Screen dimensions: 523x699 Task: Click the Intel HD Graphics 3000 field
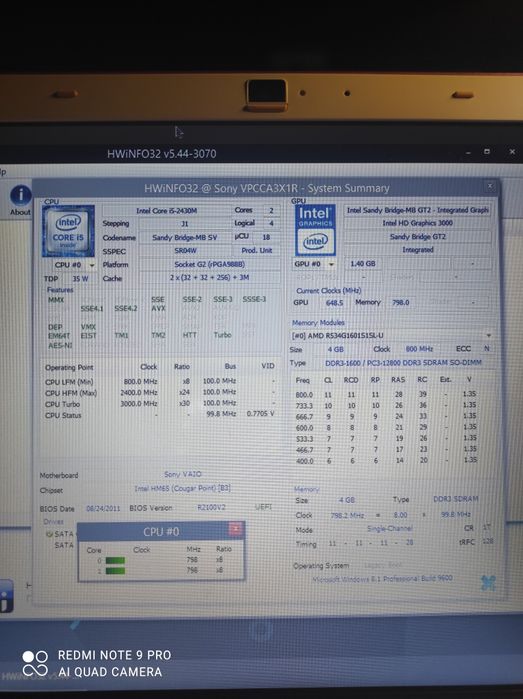pos(417,223)
